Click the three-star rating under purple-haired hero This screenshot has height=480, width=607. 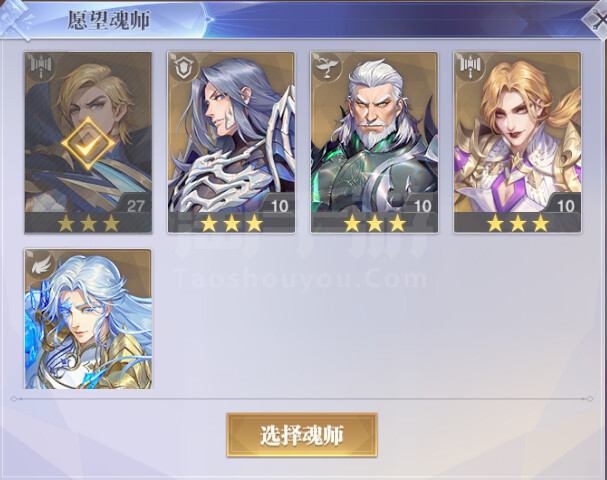[x=231, y=224]
